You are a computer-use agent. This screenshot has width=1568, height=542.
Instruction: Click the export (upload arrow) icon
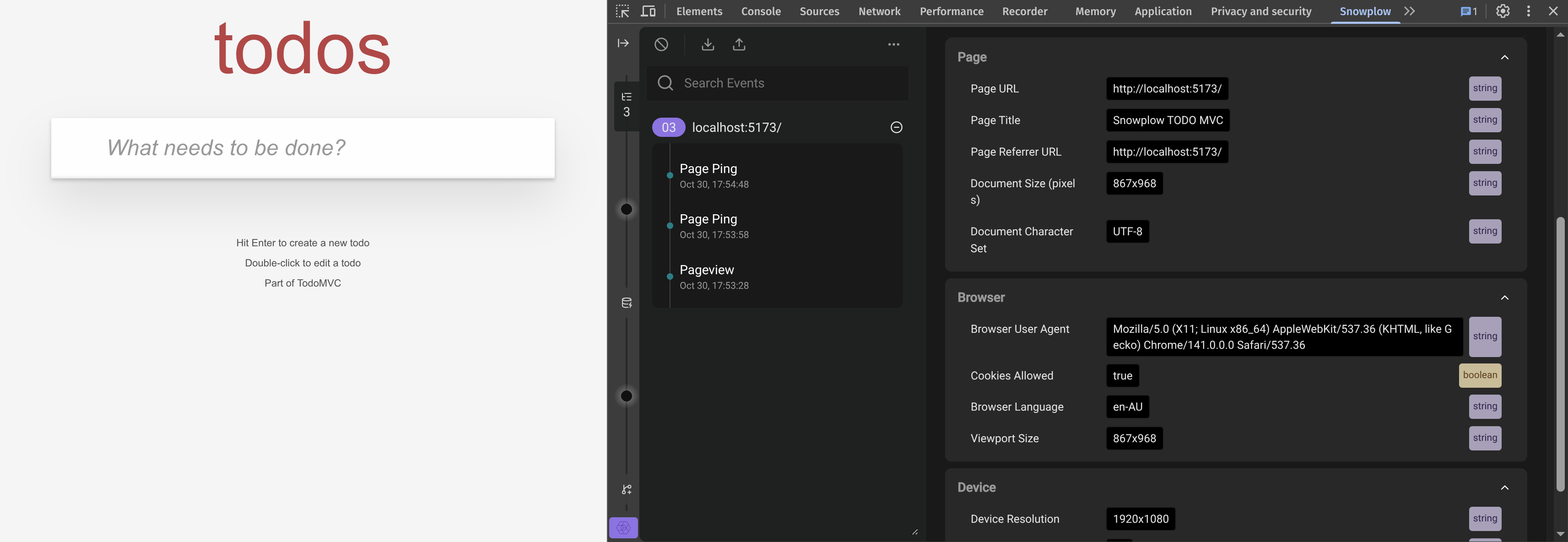pos(739,44)
